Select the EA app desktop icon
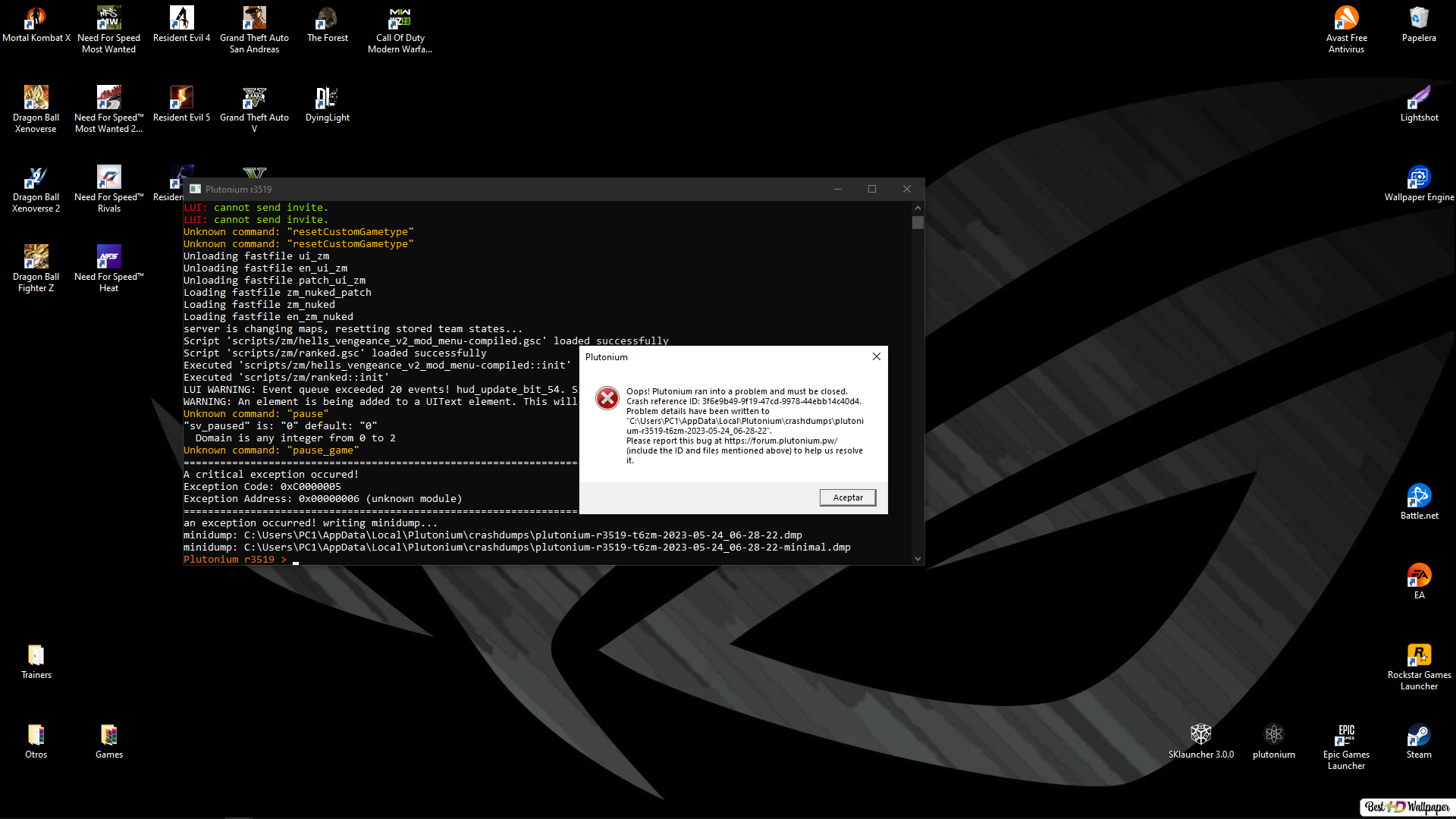The height and width of the screenshot is (819, 1456). [x=1419, y=581]
